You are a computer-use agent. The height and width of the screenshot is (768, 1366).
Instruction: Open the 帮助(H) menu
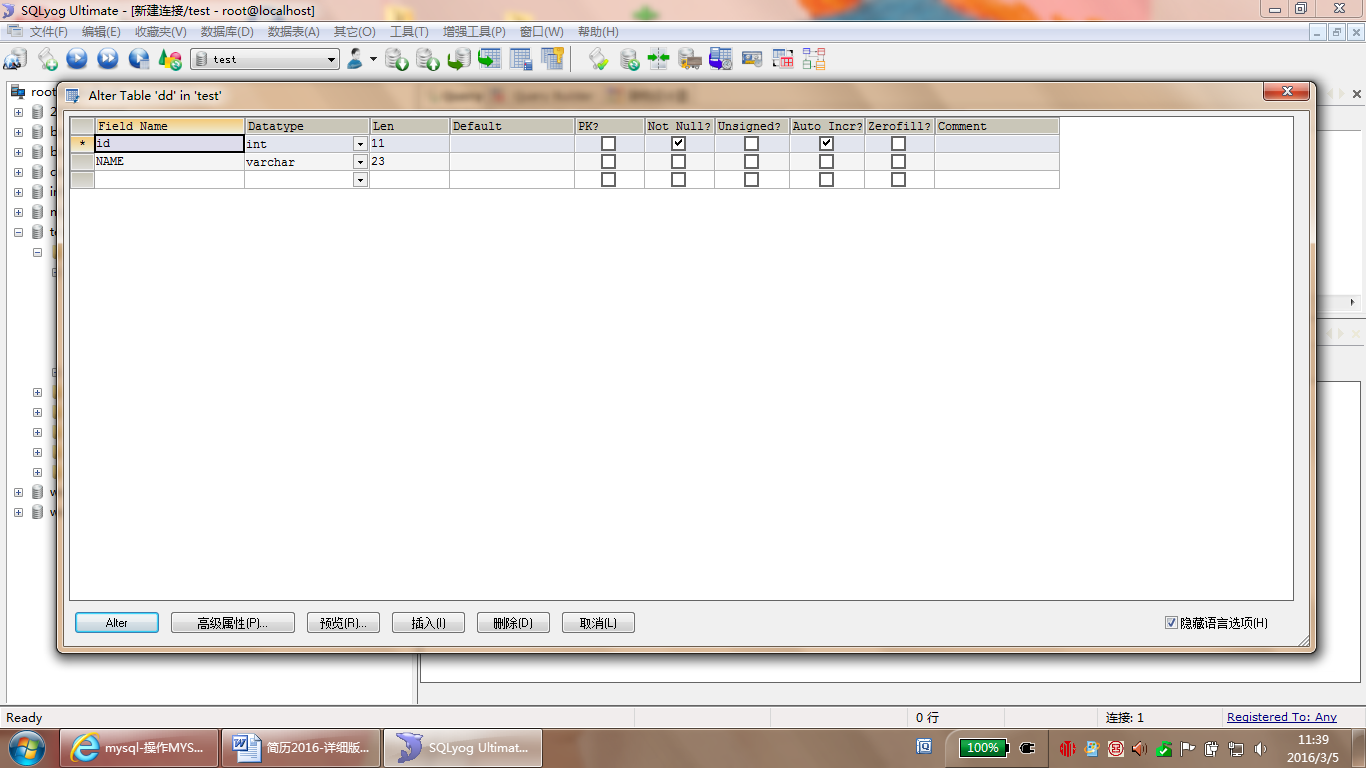coord(598,32)
